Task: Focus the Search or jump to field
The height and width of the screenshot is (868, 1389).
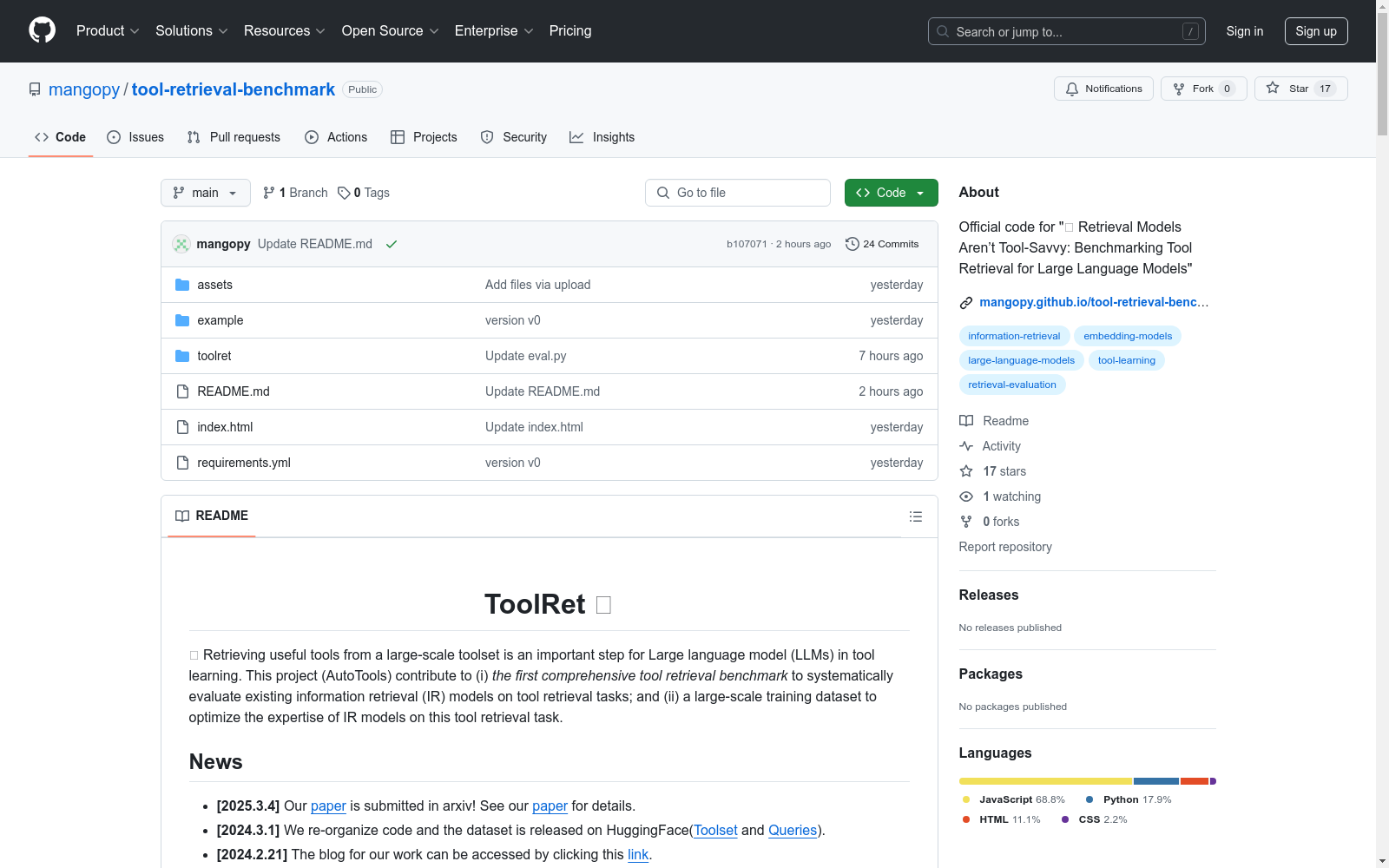Action: pos(1067,31)
